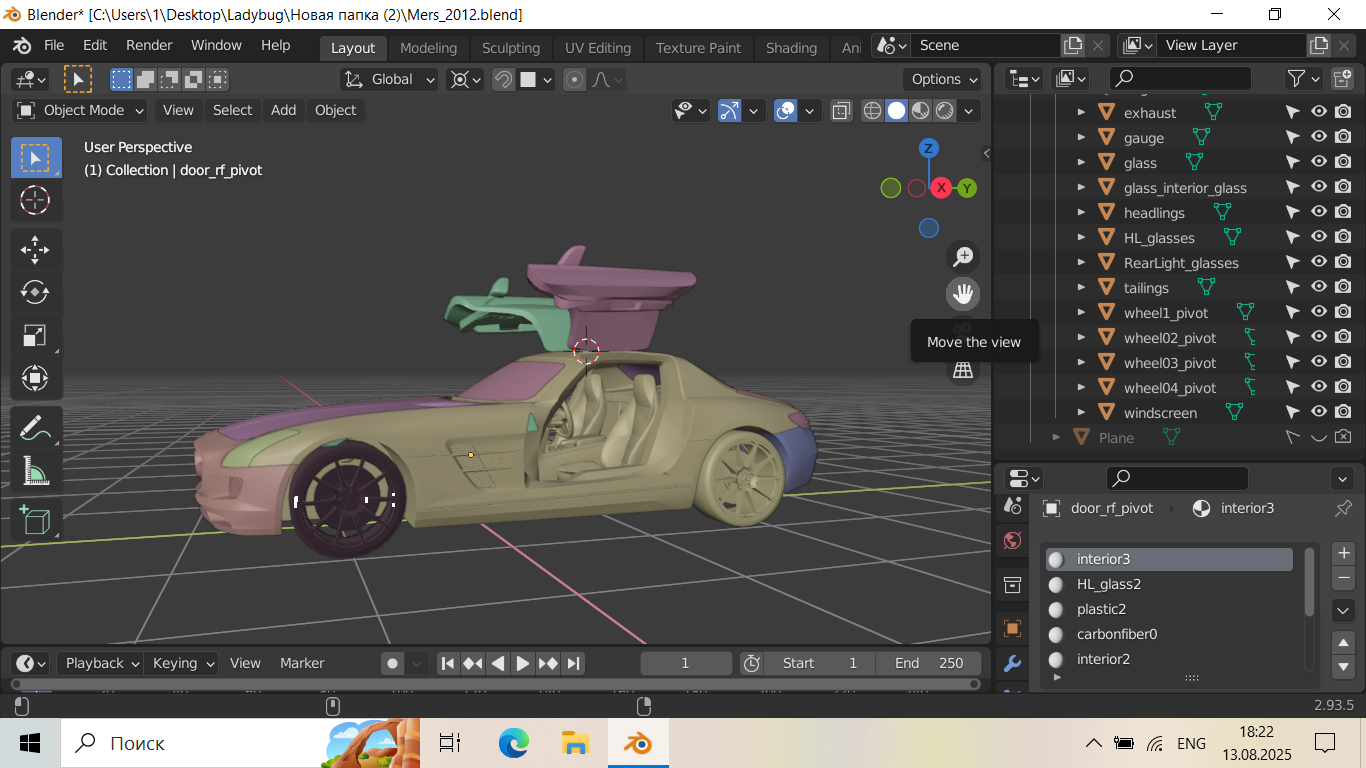The width and height of the screenshot is (1366, 768).
Task: Disable render for the glass object
Action: click(1343, 162)
